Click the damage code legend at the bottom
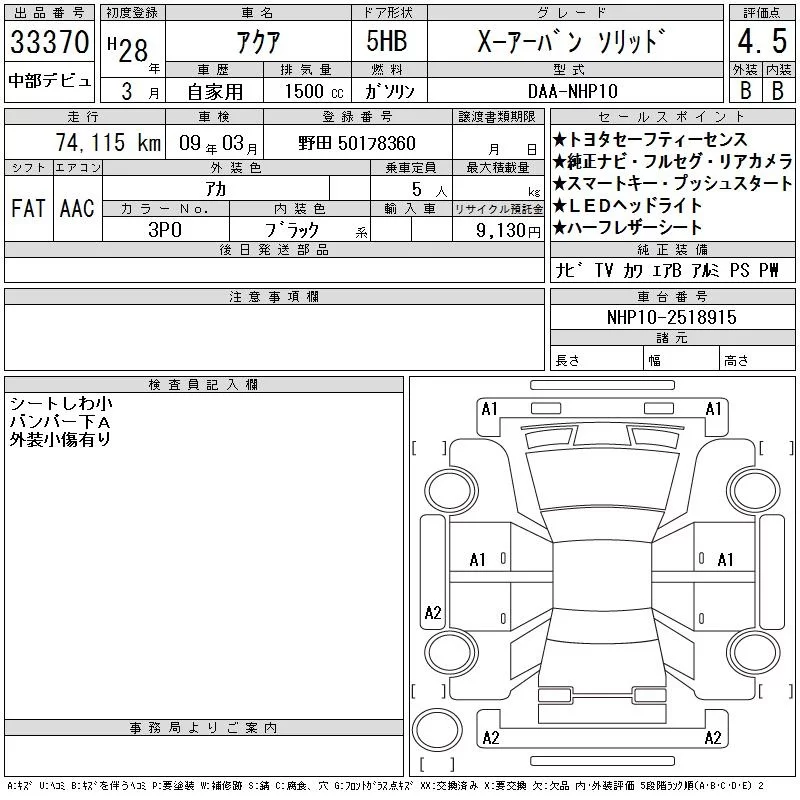Screen dimensions: 800x800 tap(386, 786)
